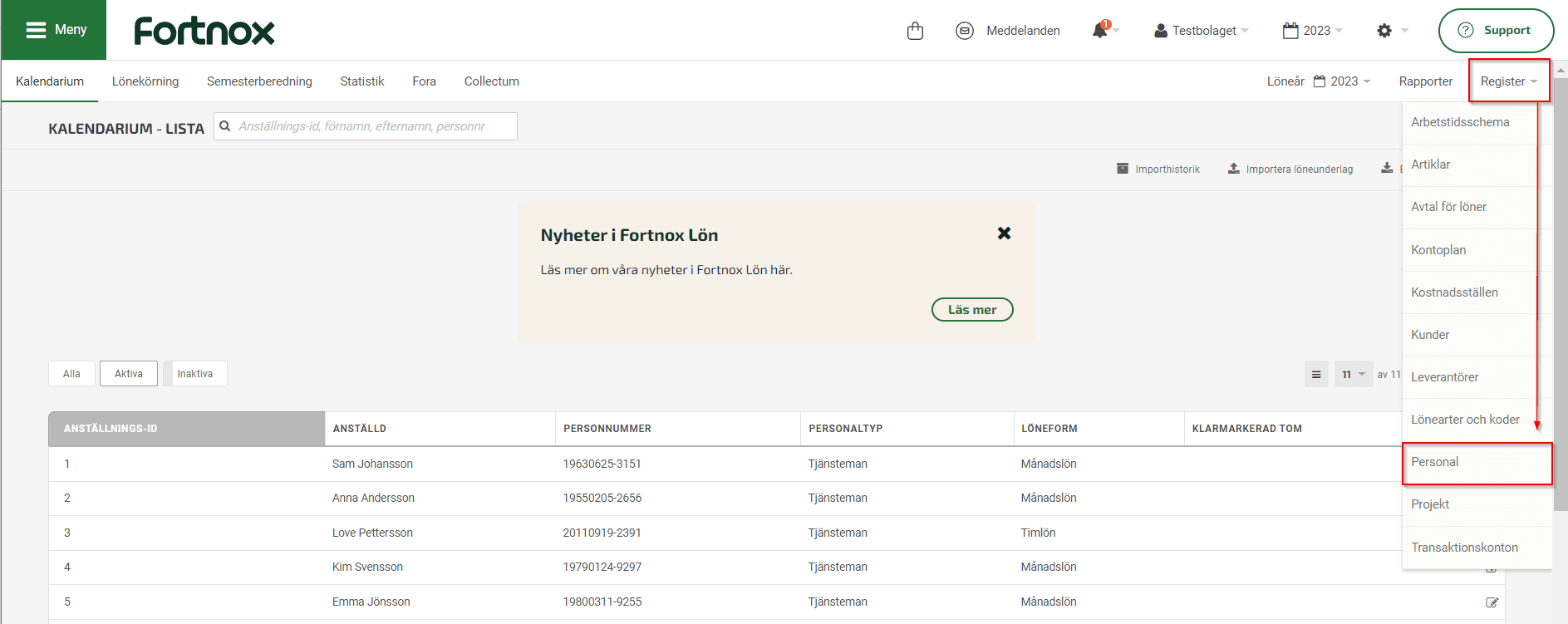The width and height of the screenshot is (1568, 624).
Task: Switch to the Semesterberedning tab
Action: pyautogui.click(x=259, y=81)
